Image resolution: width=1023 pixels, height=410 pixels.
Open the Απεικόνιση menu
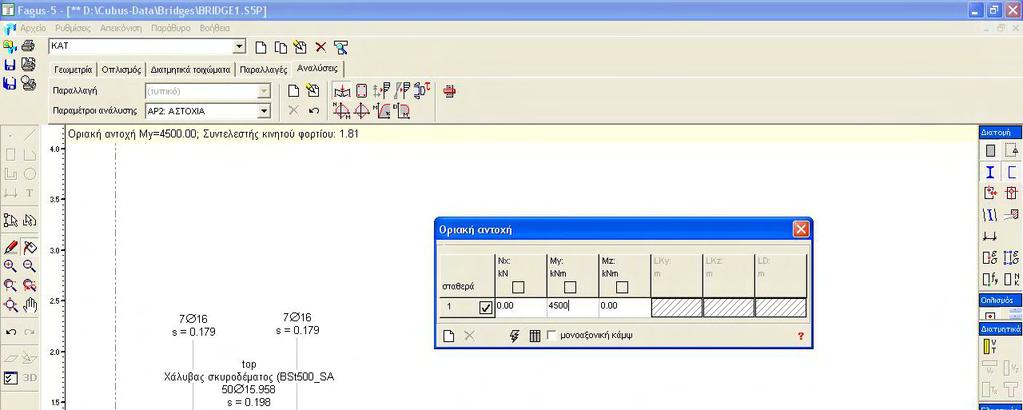(x=121, y=29)
